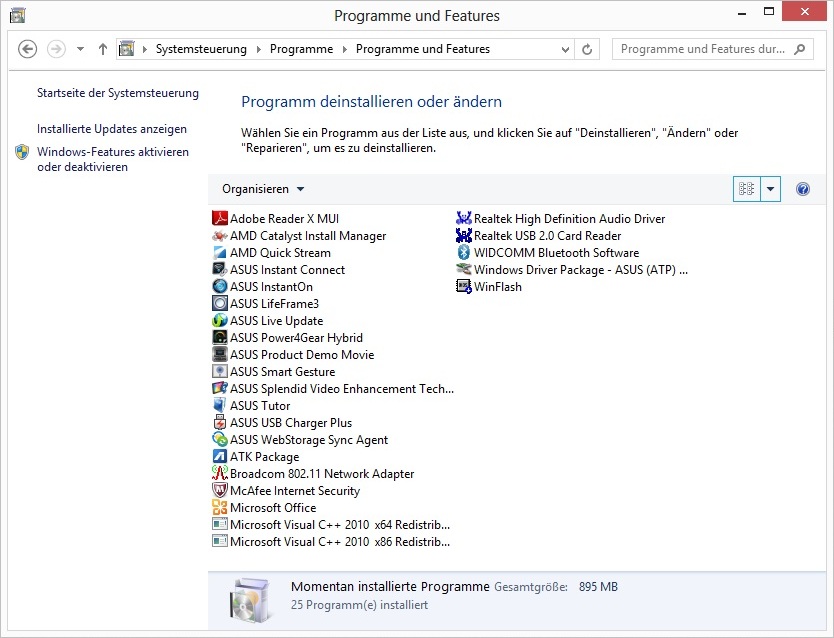Click the WinFlash icon
The width and height of the screenshot is (834, 638).
(464, 287)
